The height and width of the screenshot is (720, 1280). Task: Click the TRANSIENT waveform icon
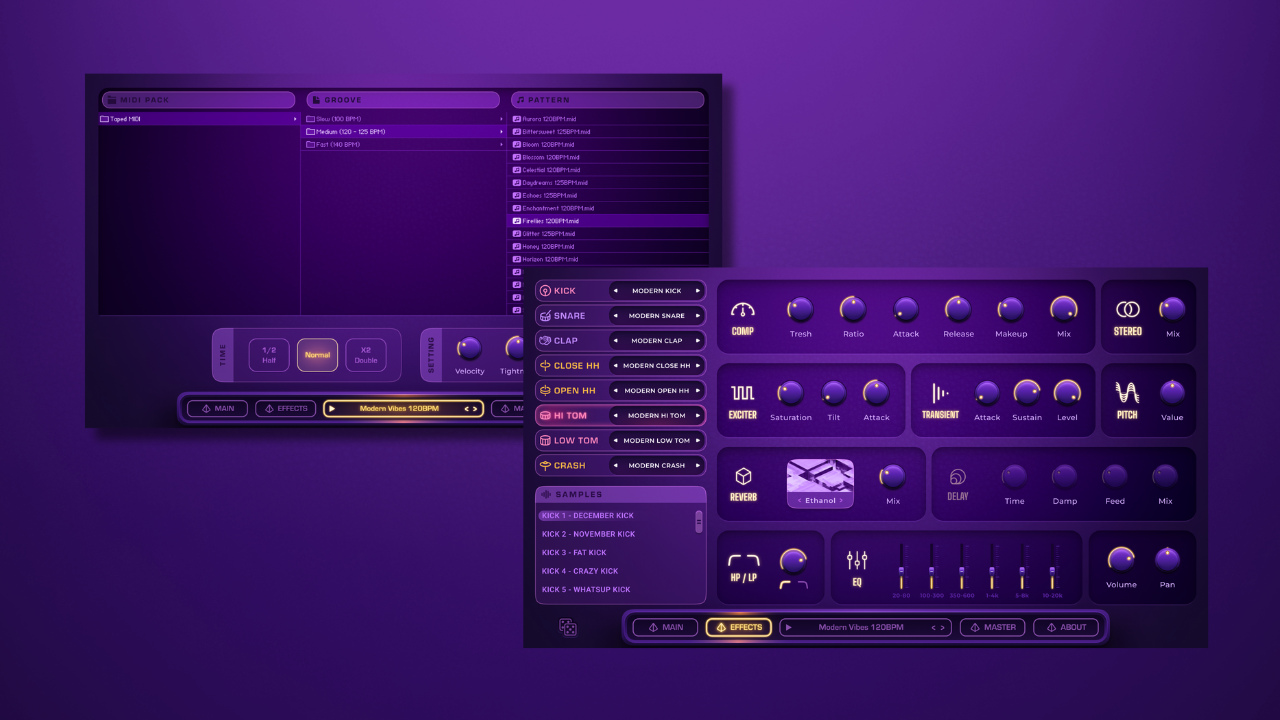click(940, 392)
